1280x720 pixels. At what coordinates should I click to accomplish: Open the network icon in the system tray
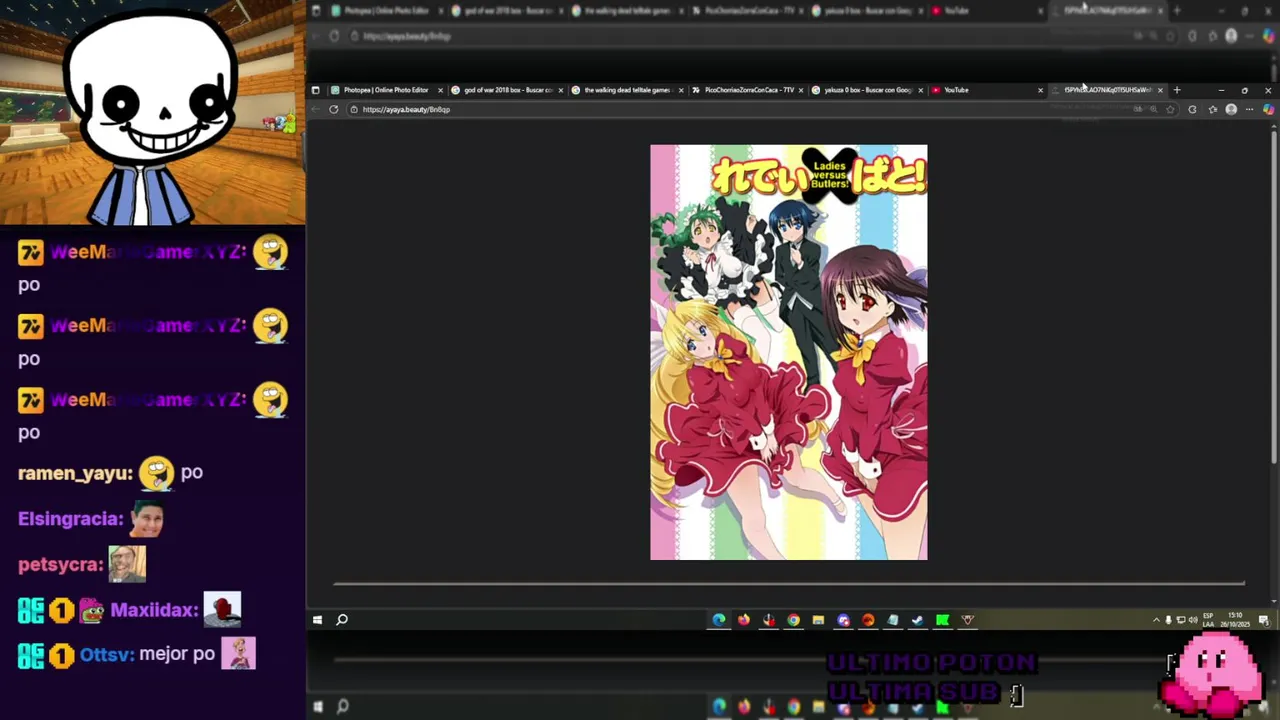pyautogui.click(x=1181, y=620)
